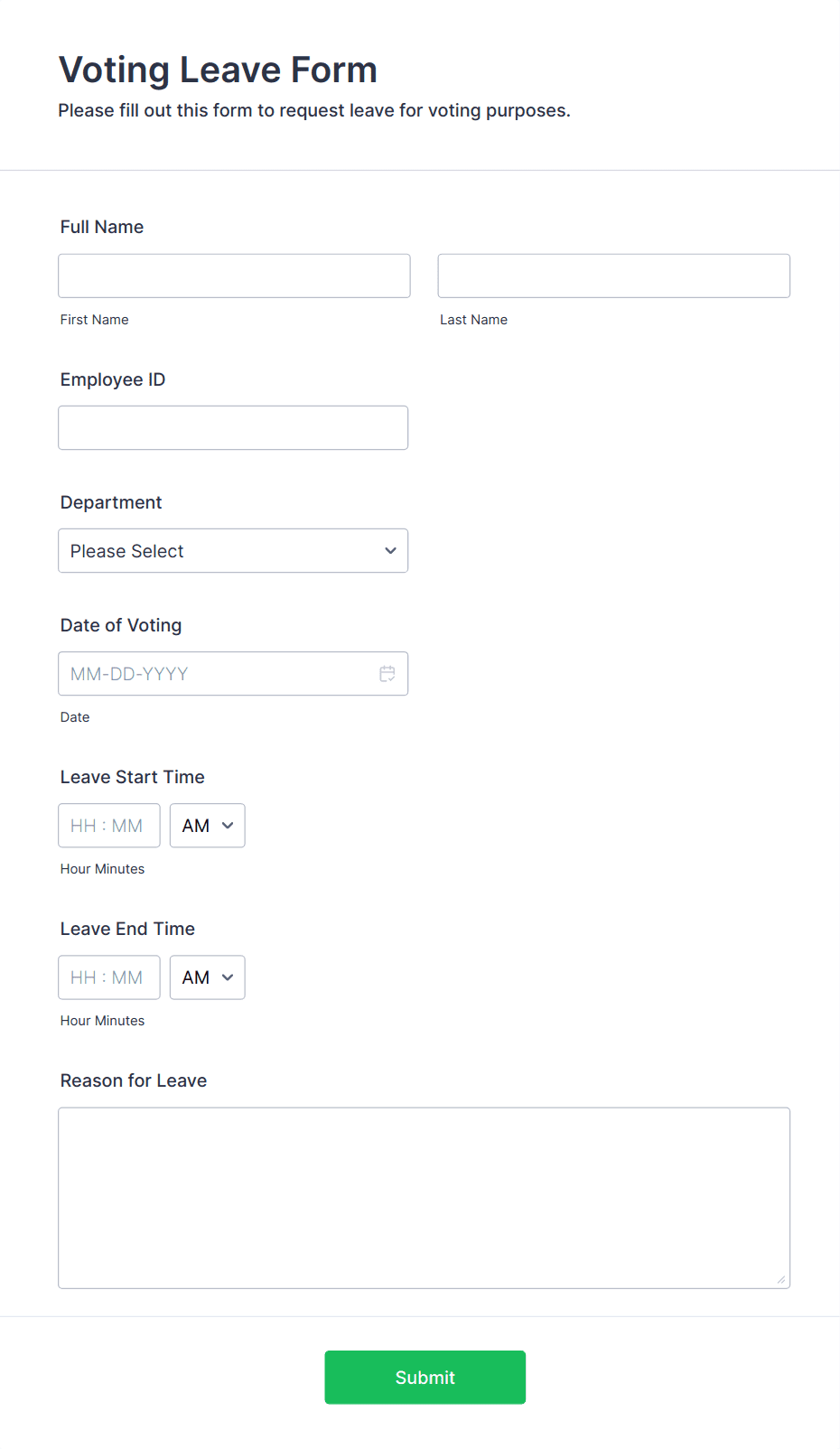
Task: Click inside the Reason for Leave textarea
Action: coord(425,1198)
